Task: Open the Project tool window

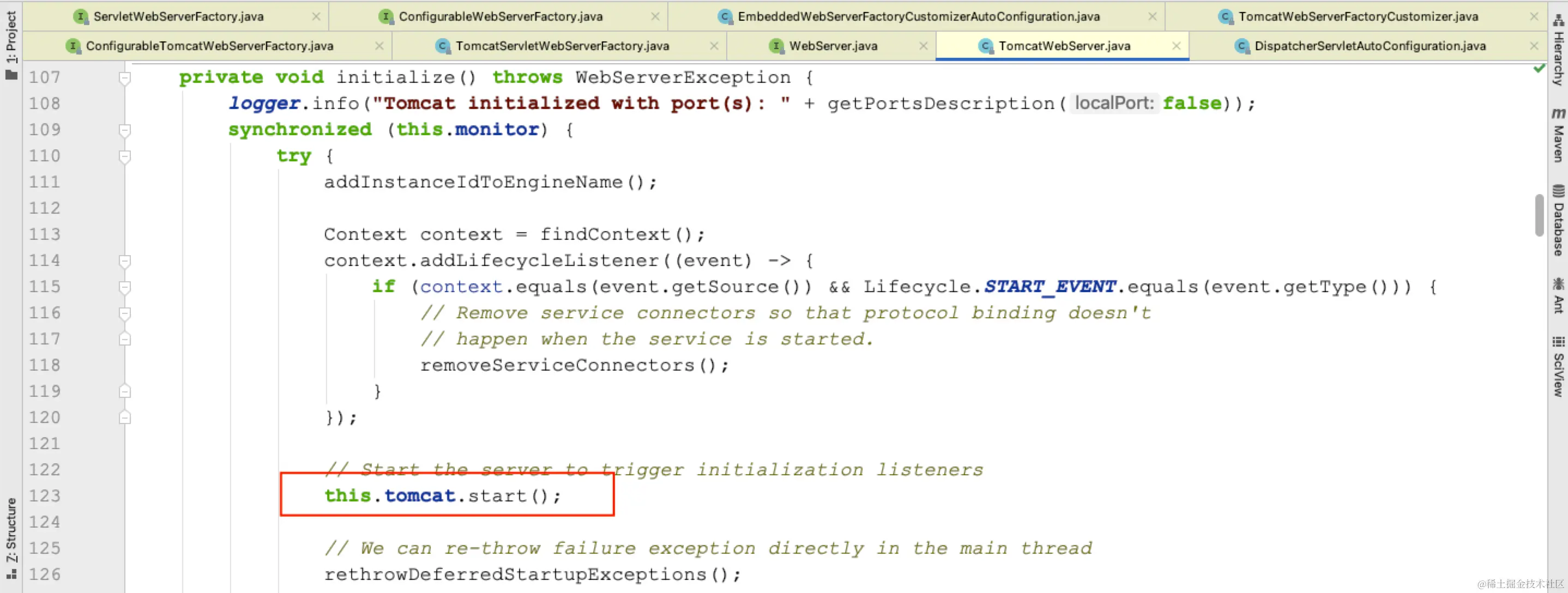Action: 11,44
